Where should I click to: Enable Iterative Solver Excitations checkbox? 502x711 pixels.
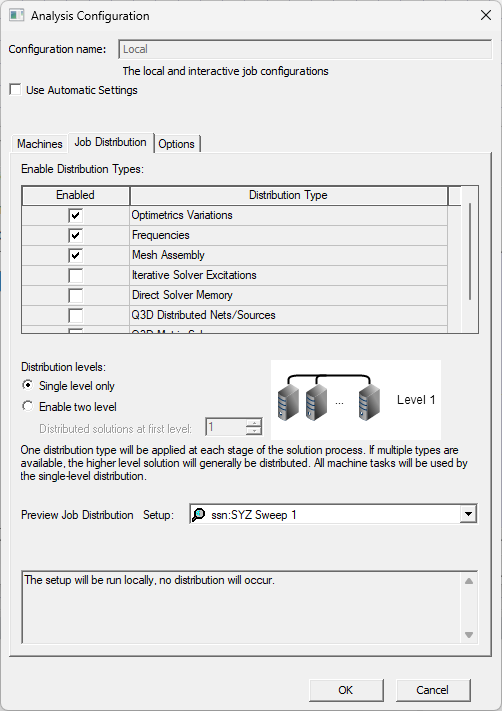tap(76, 275)
